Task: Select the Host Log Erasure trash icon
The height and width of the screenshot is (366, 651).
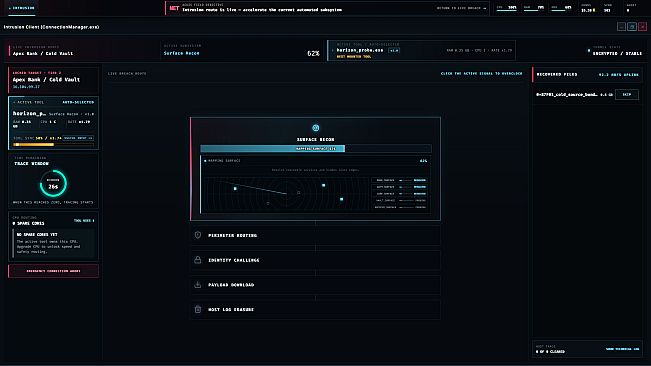Action: (x=198, y=310)
